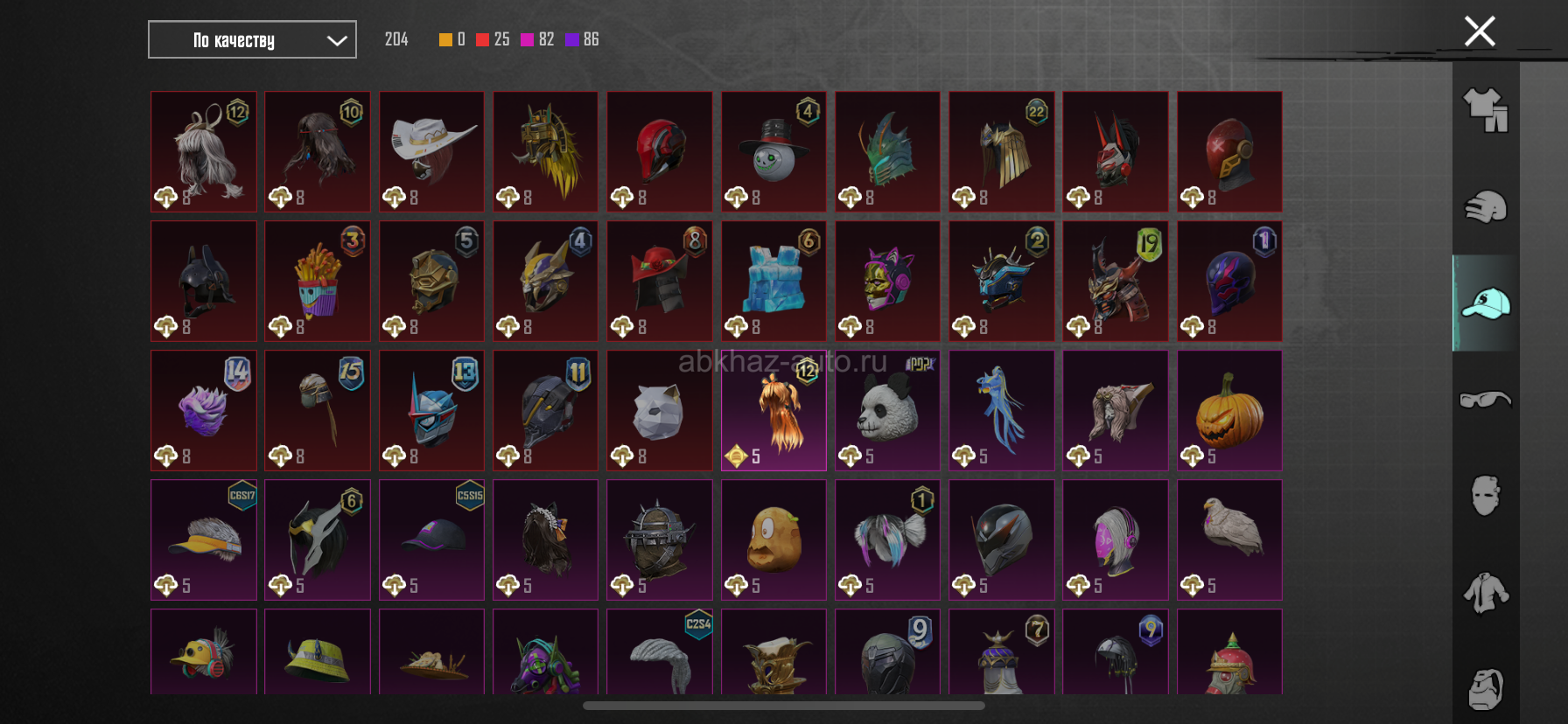The width and height of the screenshot is (1568, 724).
Task: Select the panda head item
Action: point(887,410)
